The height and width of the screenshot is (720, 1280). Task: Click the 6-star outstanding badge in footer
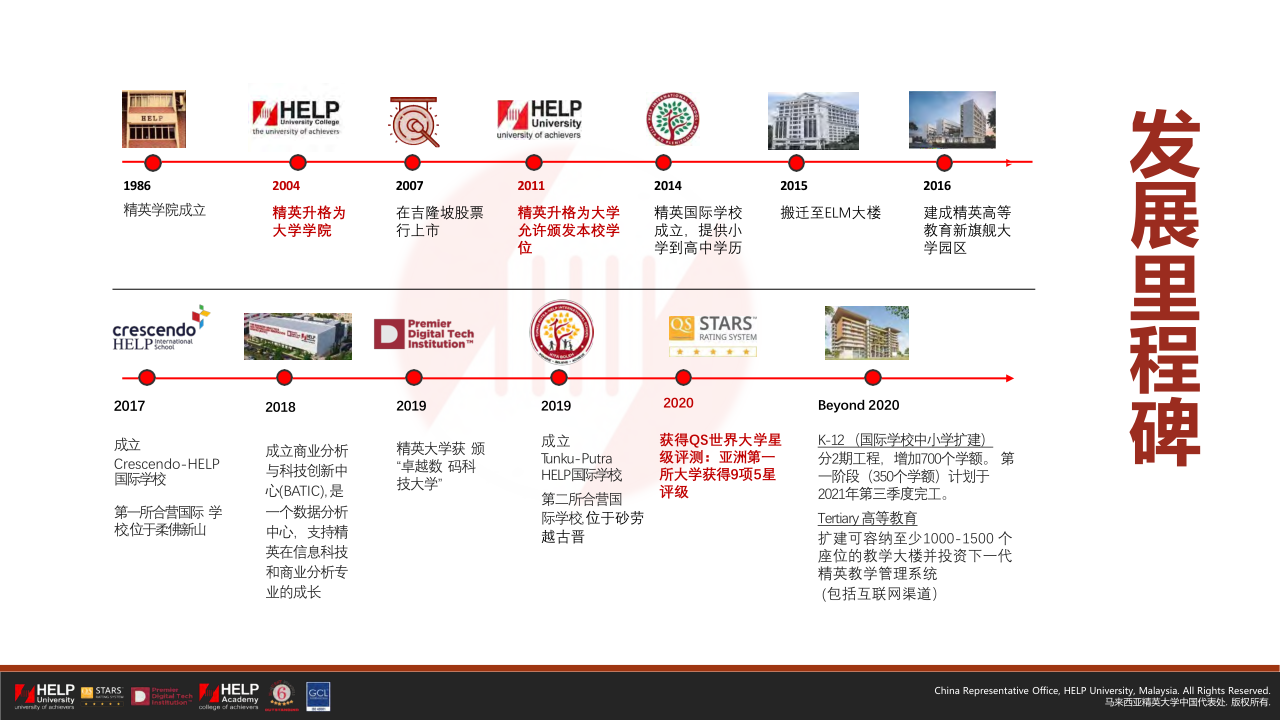click(281, 696)
